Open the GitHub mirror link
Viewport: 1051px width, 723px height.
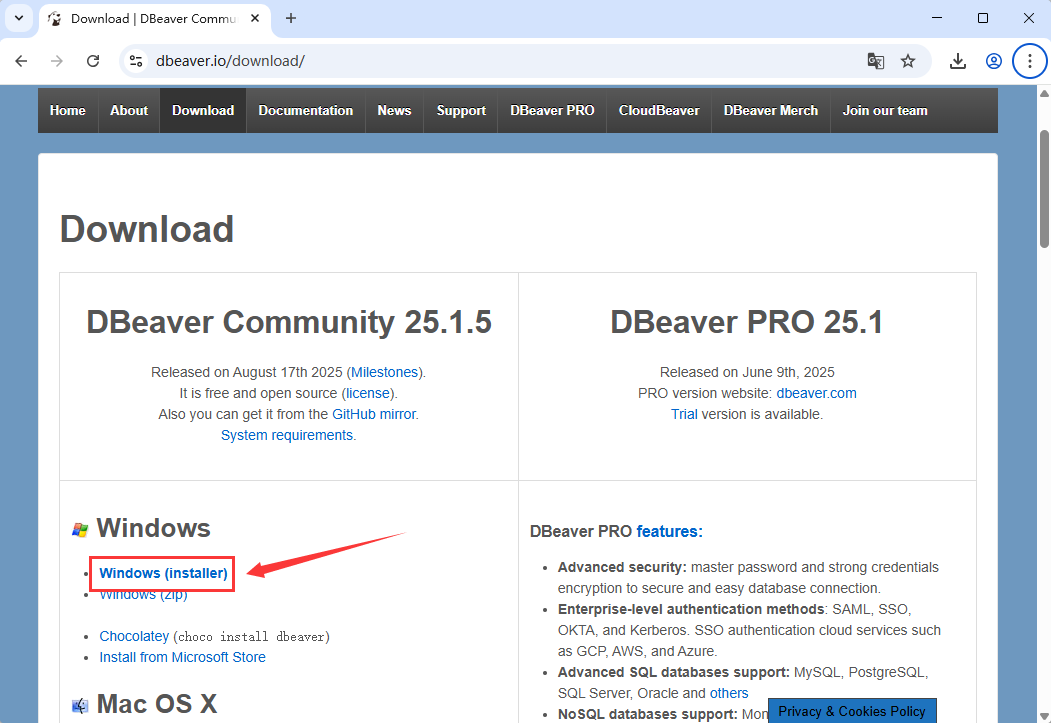pyautogui.click(x=373, y=413)
